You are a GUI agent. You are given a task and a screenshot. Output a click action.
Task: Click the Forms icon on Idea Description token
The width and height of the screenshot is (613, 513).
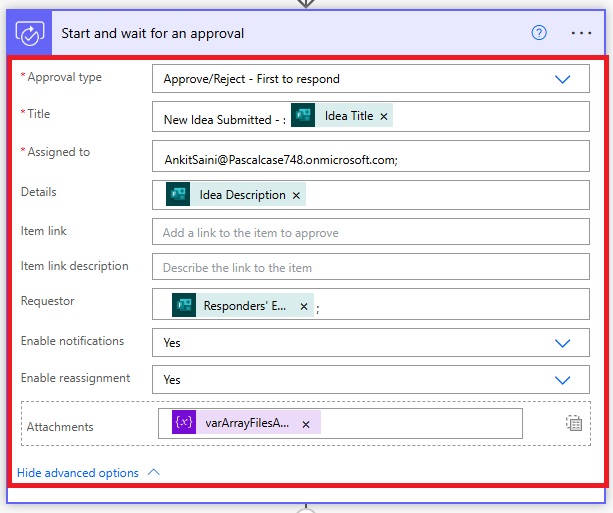(x=178, y=195)
